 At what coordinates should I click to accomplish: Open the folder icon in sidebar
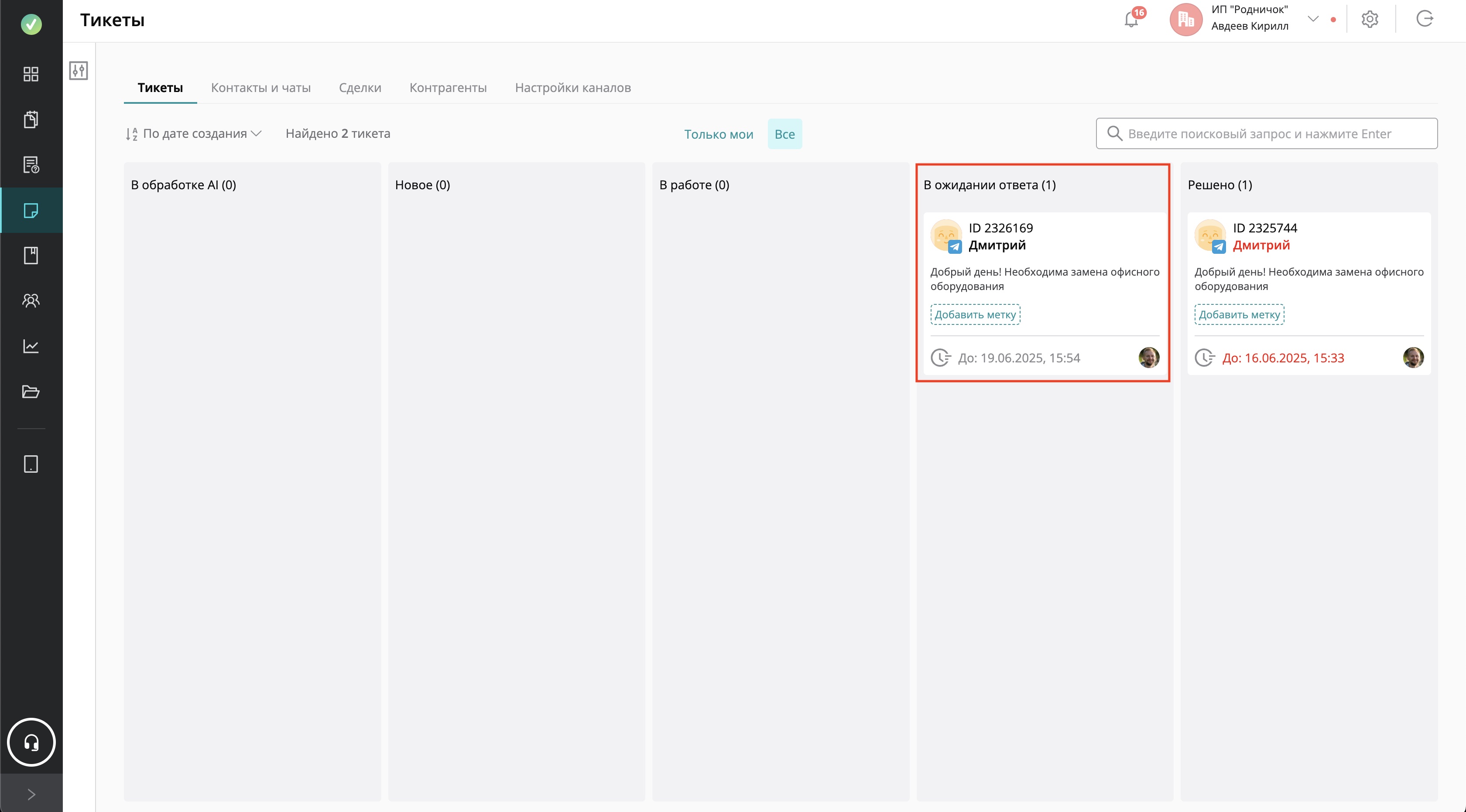pos(31,392)
